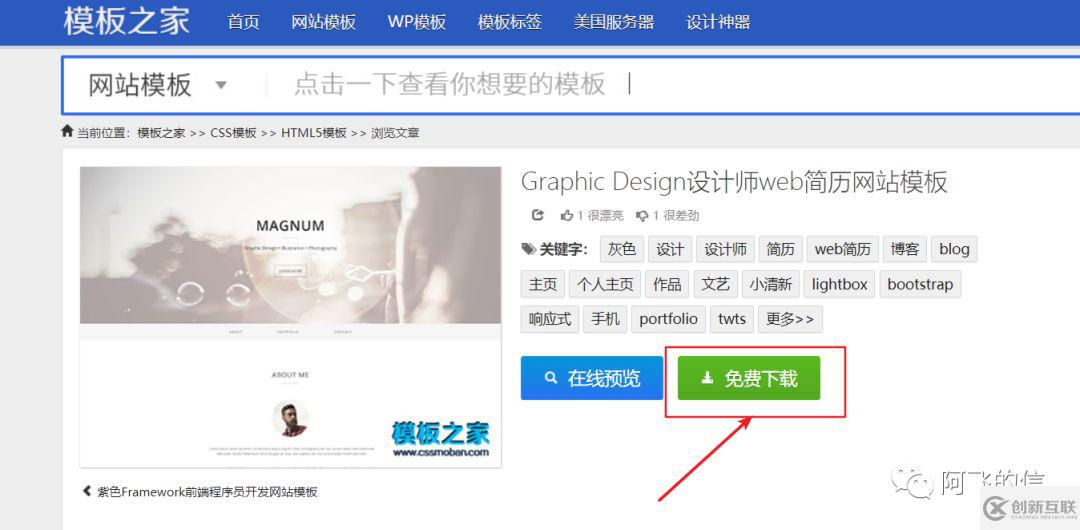Select 设计神器 in the top navigation
This screenshot has width=1080, height=530.
(718, 22)
